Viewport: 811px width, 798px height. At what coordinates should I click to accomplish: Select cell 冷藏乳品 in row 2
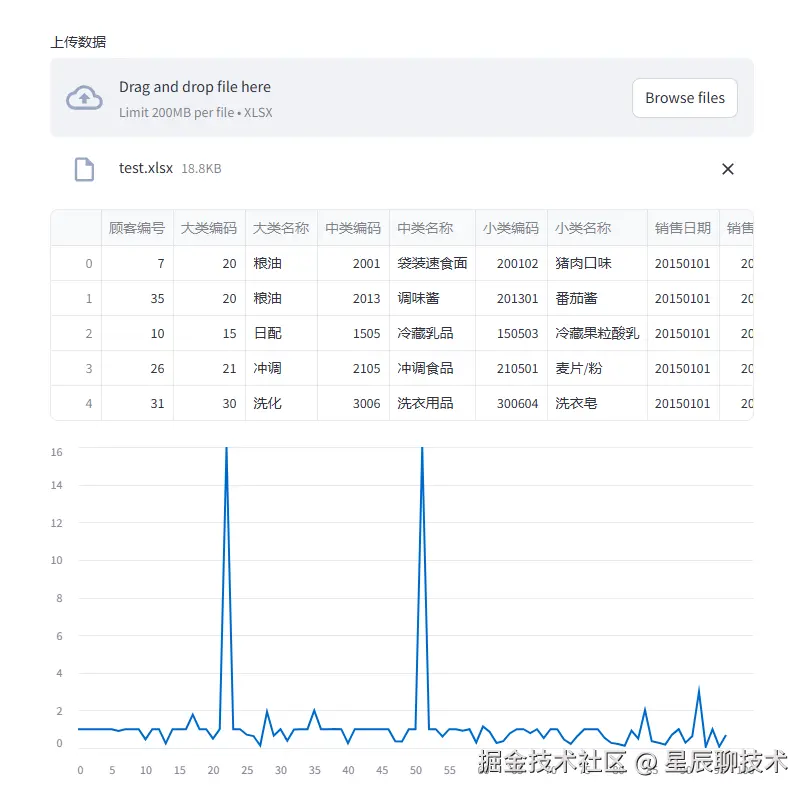[x=432, y=333]
